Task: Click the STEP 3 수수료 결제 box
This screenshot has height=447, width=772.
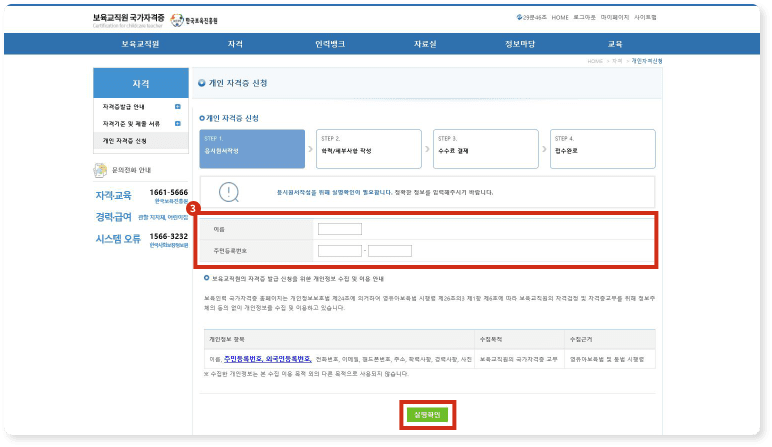Action: coord(485,149)
